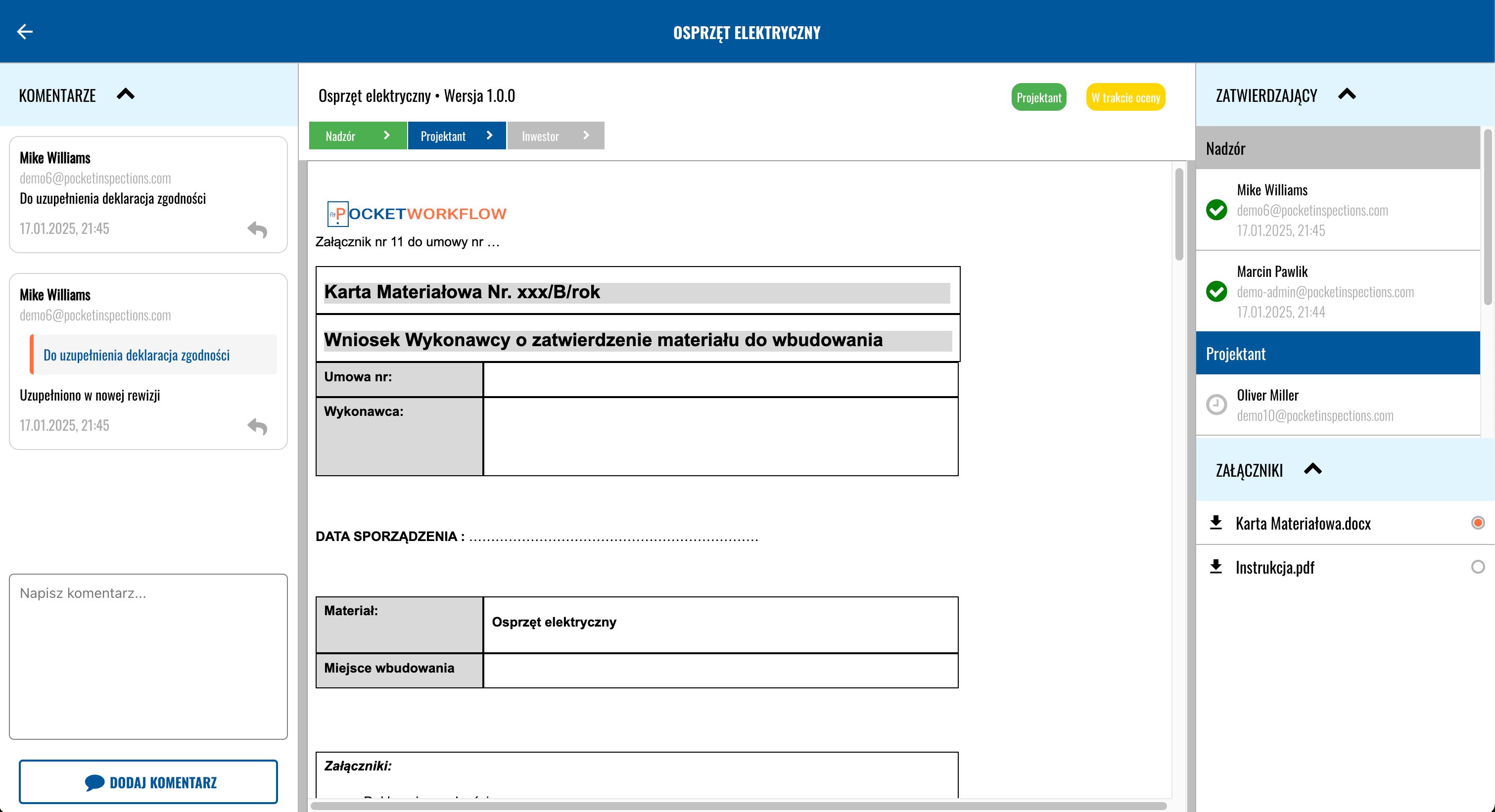Click the 'Wykonawca:' label cell

tap(399, 436)
